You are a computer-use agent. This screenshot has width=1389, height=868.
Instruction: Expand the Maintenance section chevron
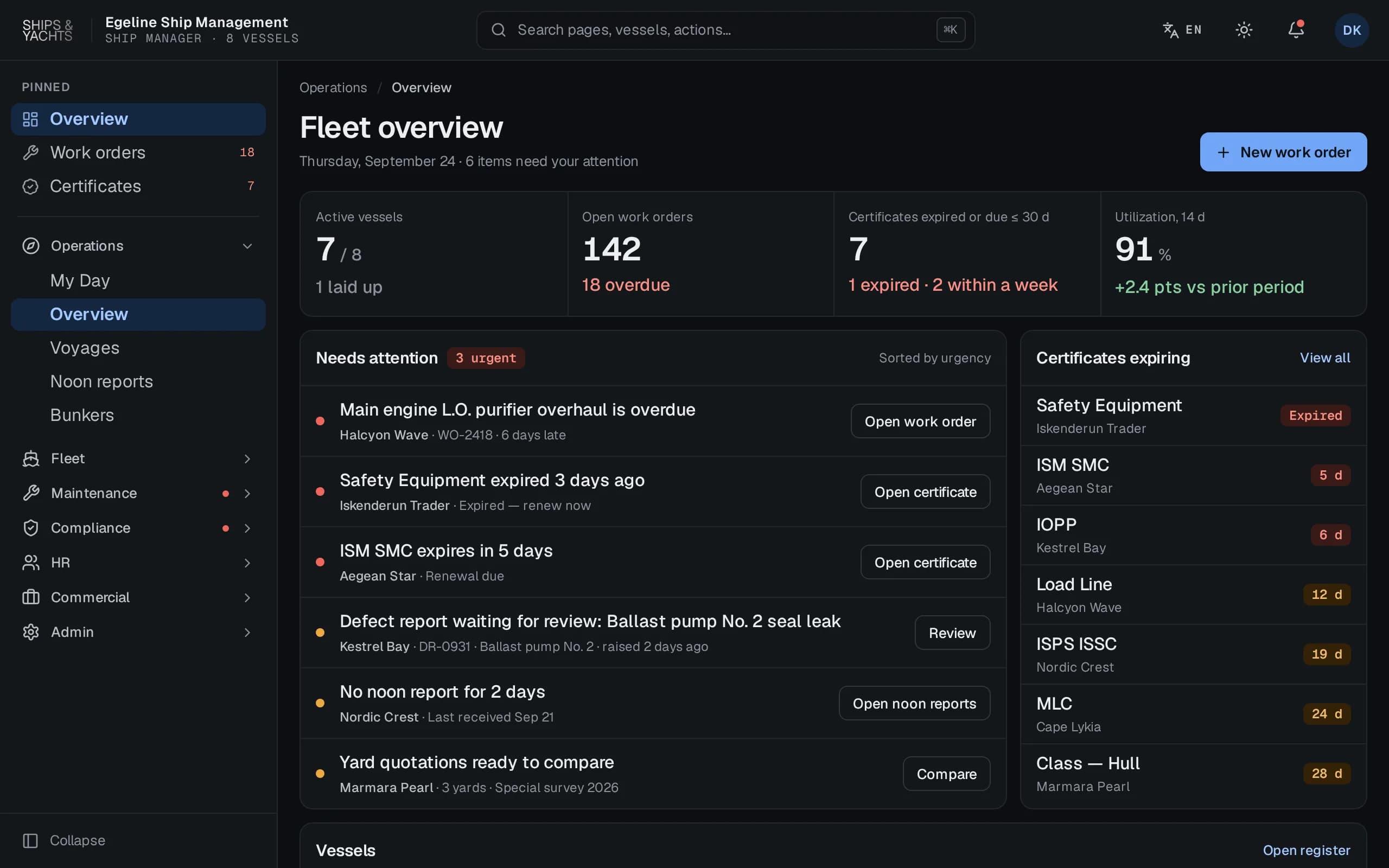(x=247, y=494)
